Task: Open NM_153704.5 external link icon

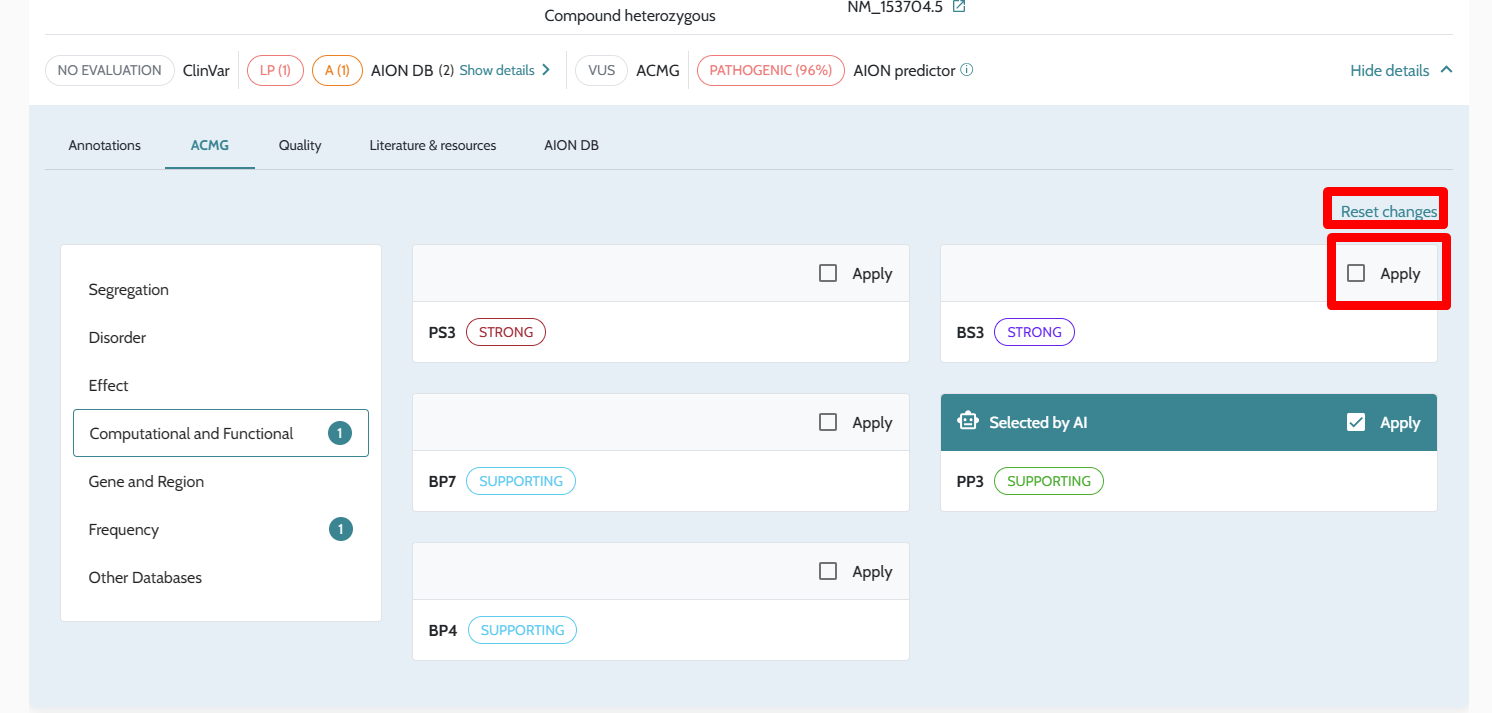Action: tap(959, 7)
